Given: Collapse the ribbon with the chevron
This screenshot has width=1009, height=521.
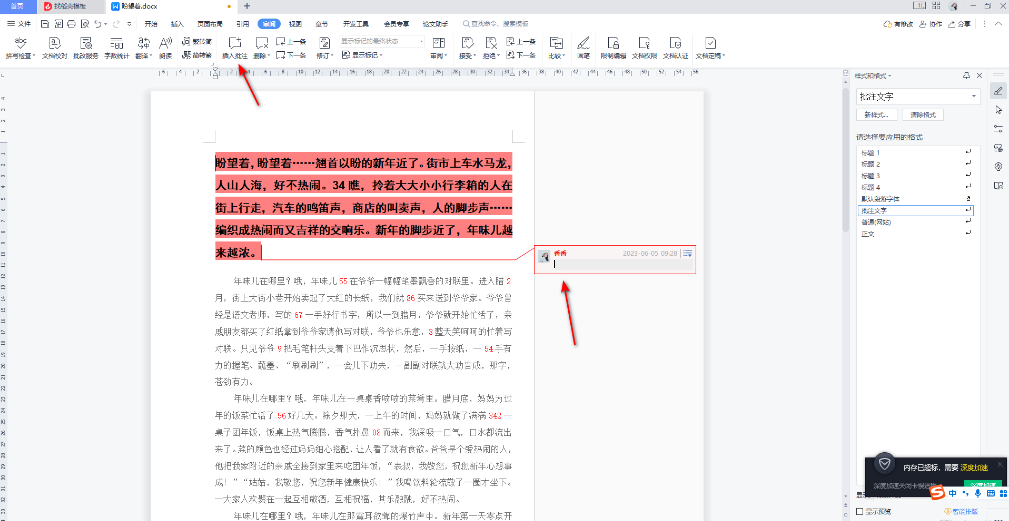Looking at the screenshot, I should 997,24.
